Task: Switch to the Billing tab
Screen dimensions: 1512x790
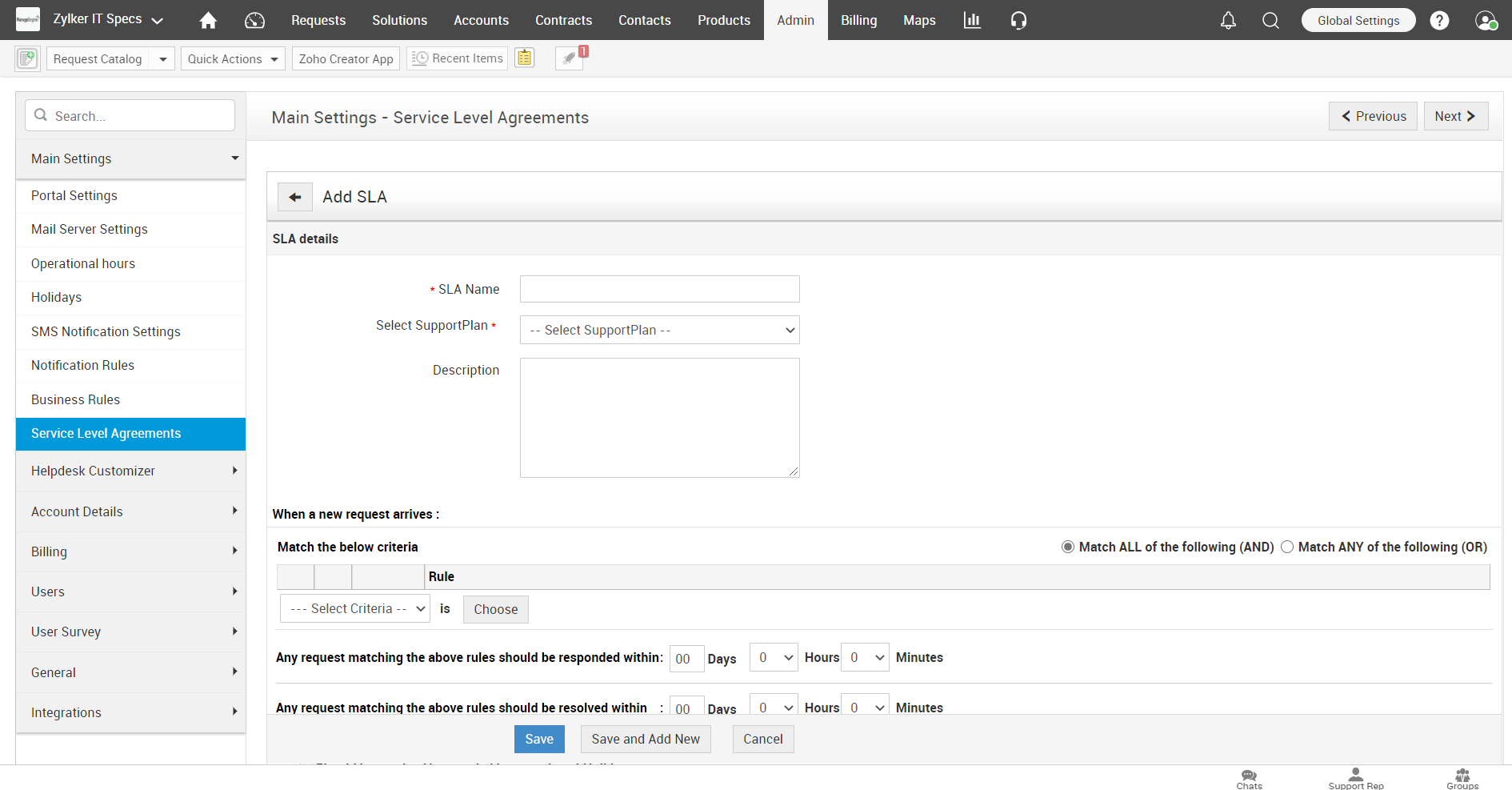Action: [x=858, y=20]
